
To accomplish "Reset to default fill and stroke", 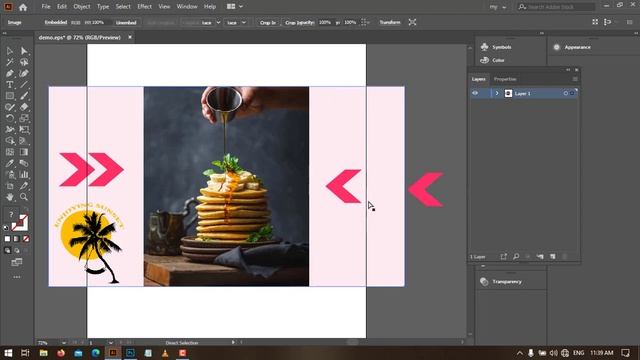I will 6,228.
